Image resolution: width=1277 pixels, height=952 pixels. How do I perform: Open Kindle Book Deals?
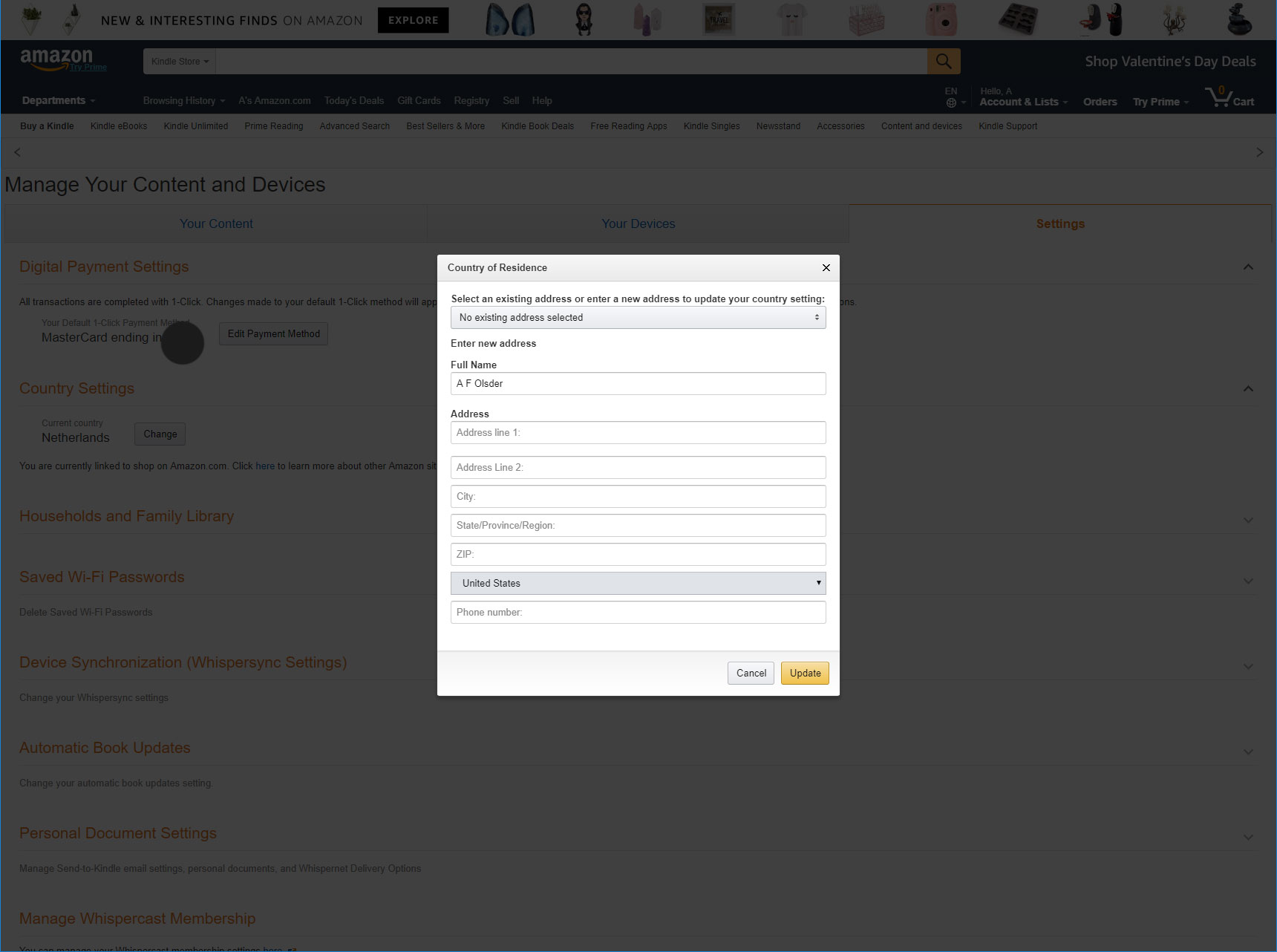(x=538, y=126)
